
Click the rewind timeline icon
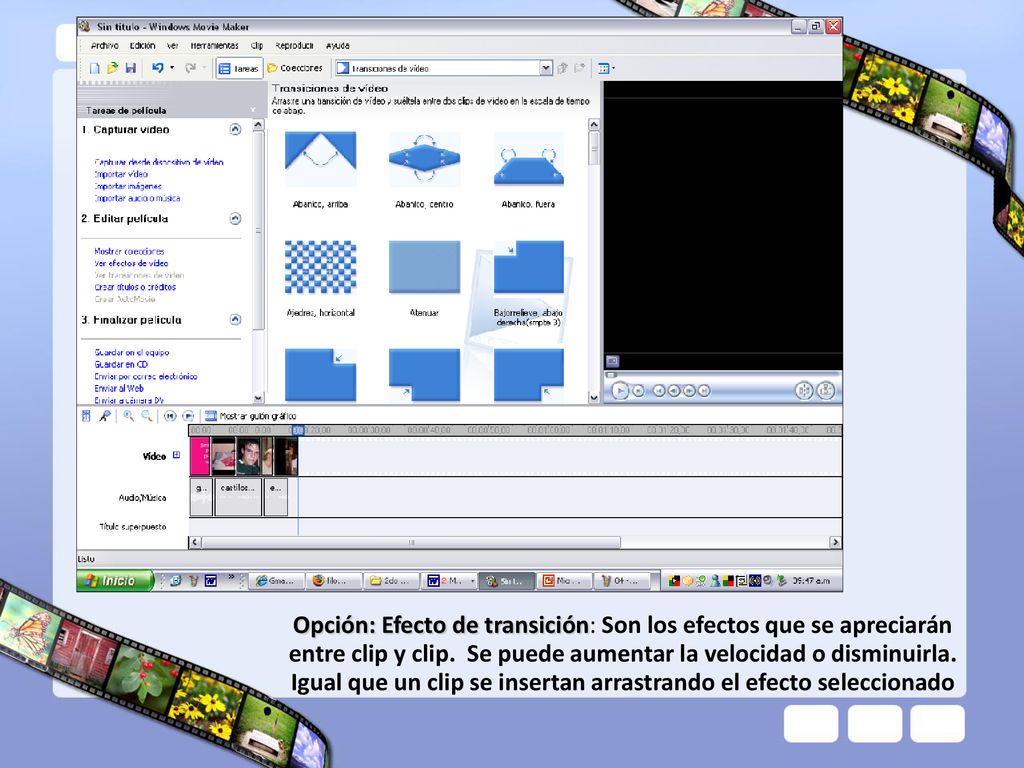tap(170, 416)
